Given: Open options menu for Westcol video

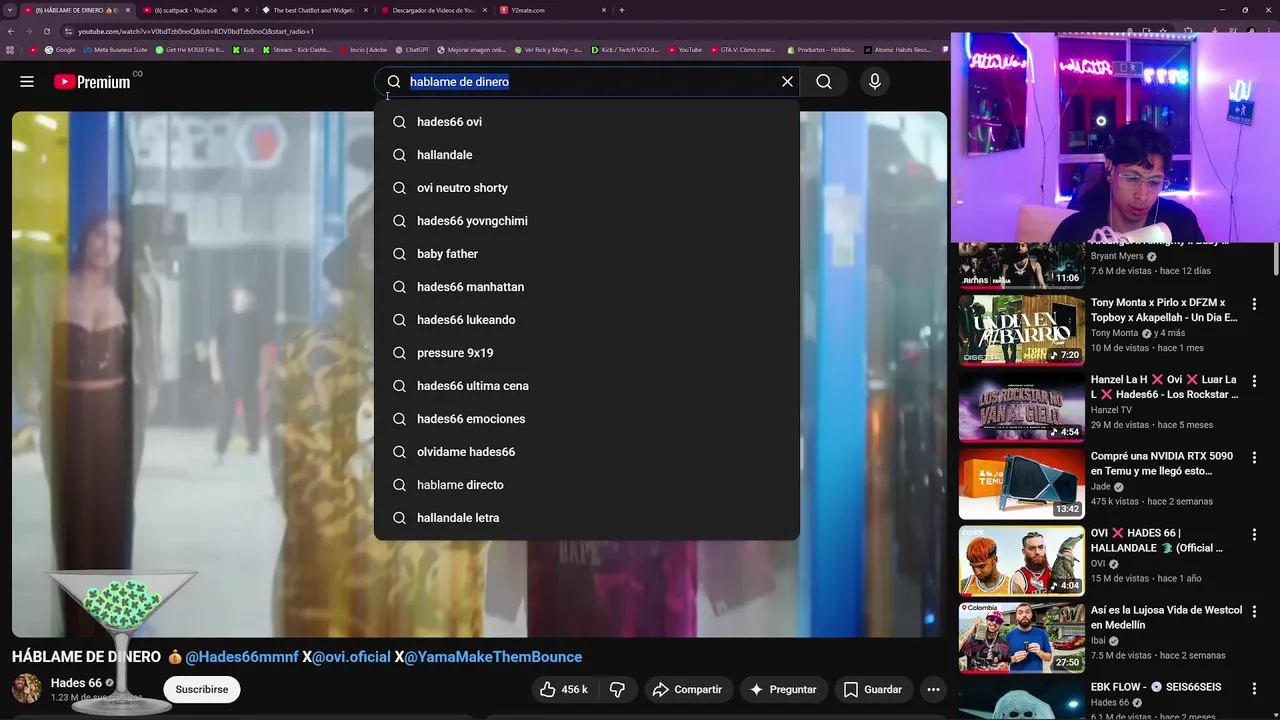Looking at the screenshot, I should tap(1254, 611).
